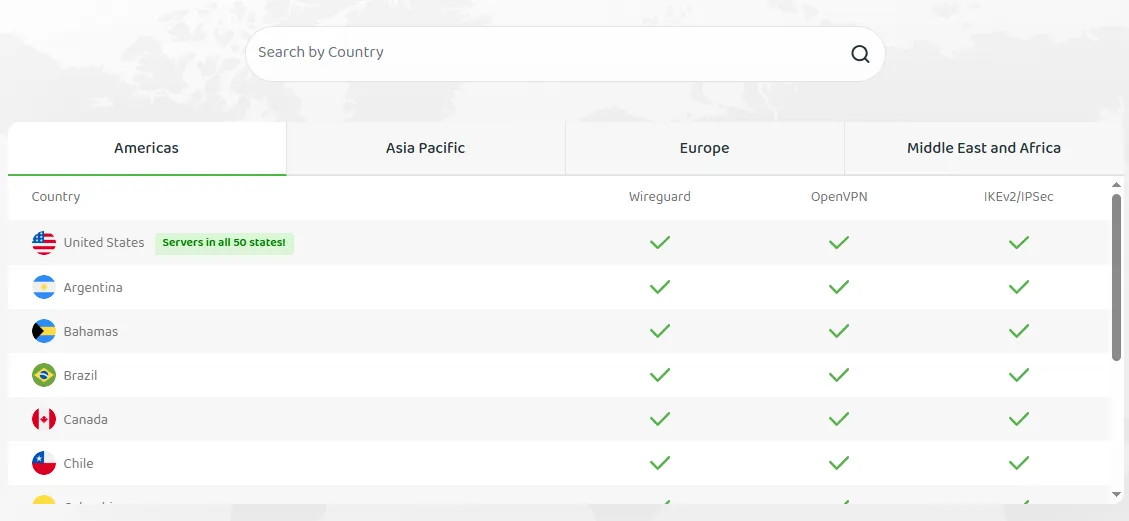The width and height of the screenshot is (1129, 521).
Task: Click Argentina IKEv2/IPSec checkmark
Action: coord(1018,287)
